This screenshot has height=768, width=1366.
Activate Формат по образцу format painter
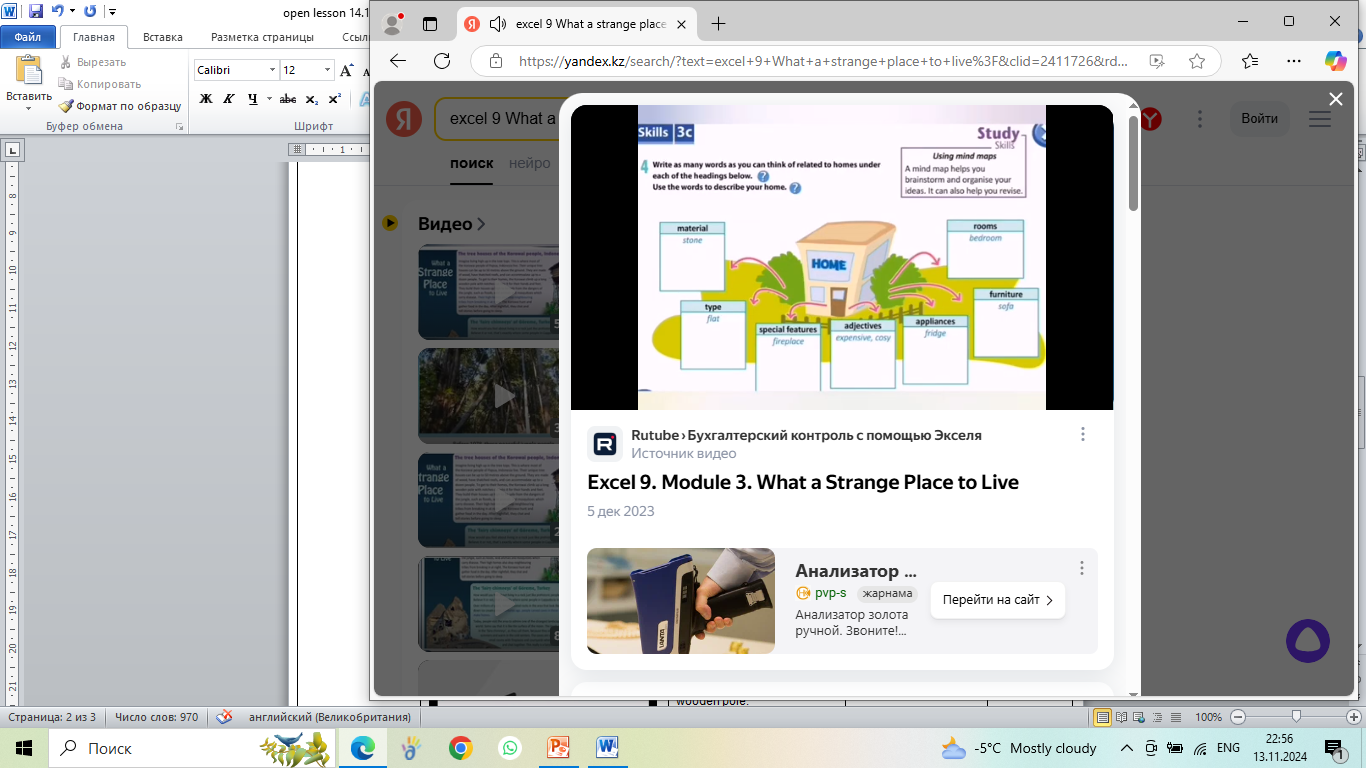tap(120, 106)
